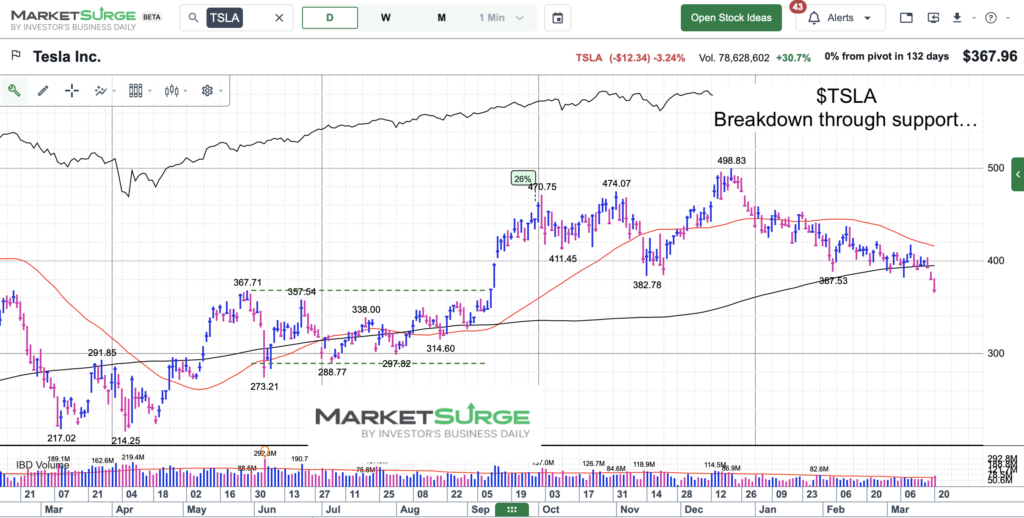Click the Dec month axis label

click(x=693, y=510)
